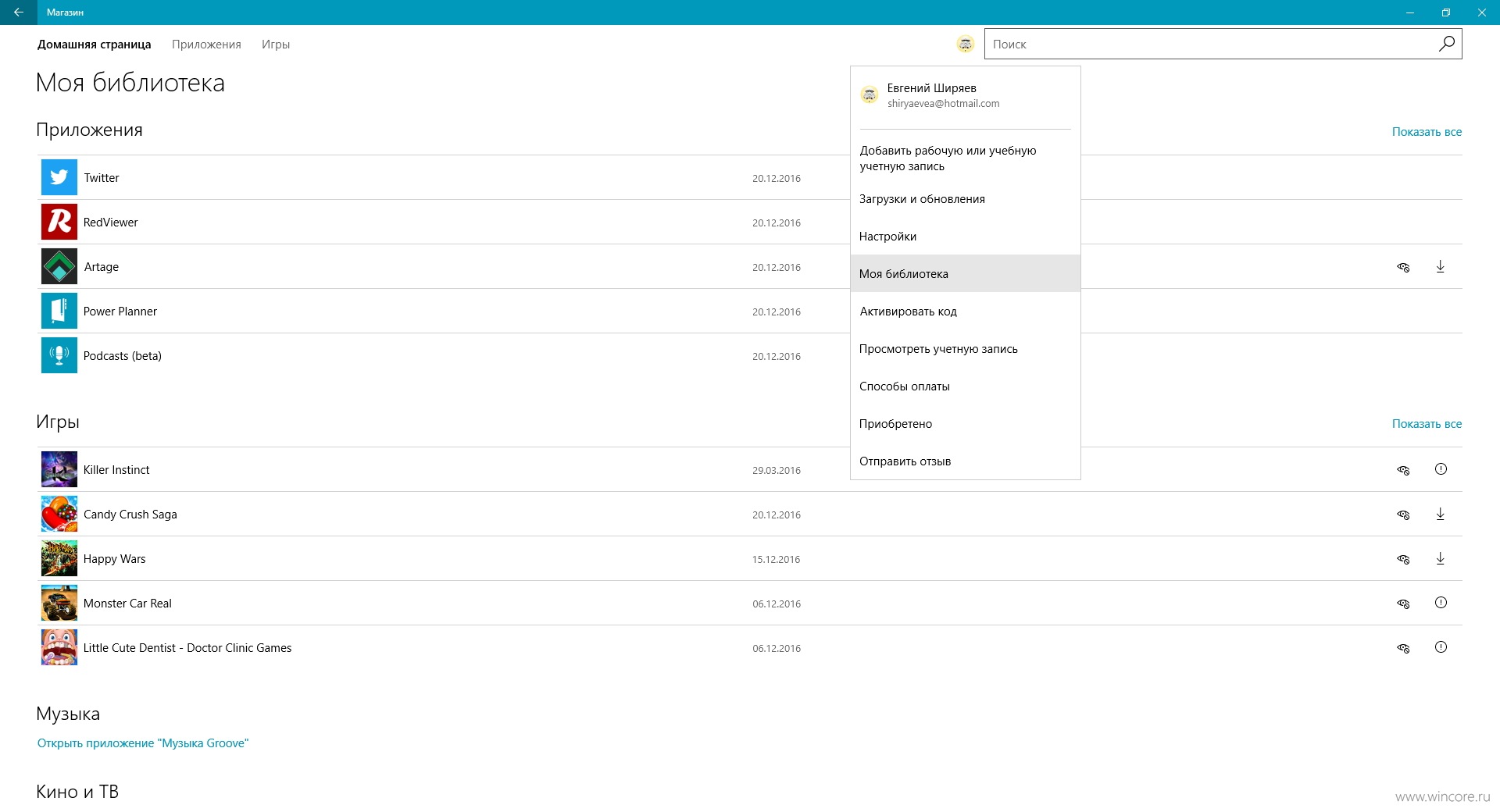1500x812 pixels.
Task: Switch to the Игры tab
Action: [276, 45]
